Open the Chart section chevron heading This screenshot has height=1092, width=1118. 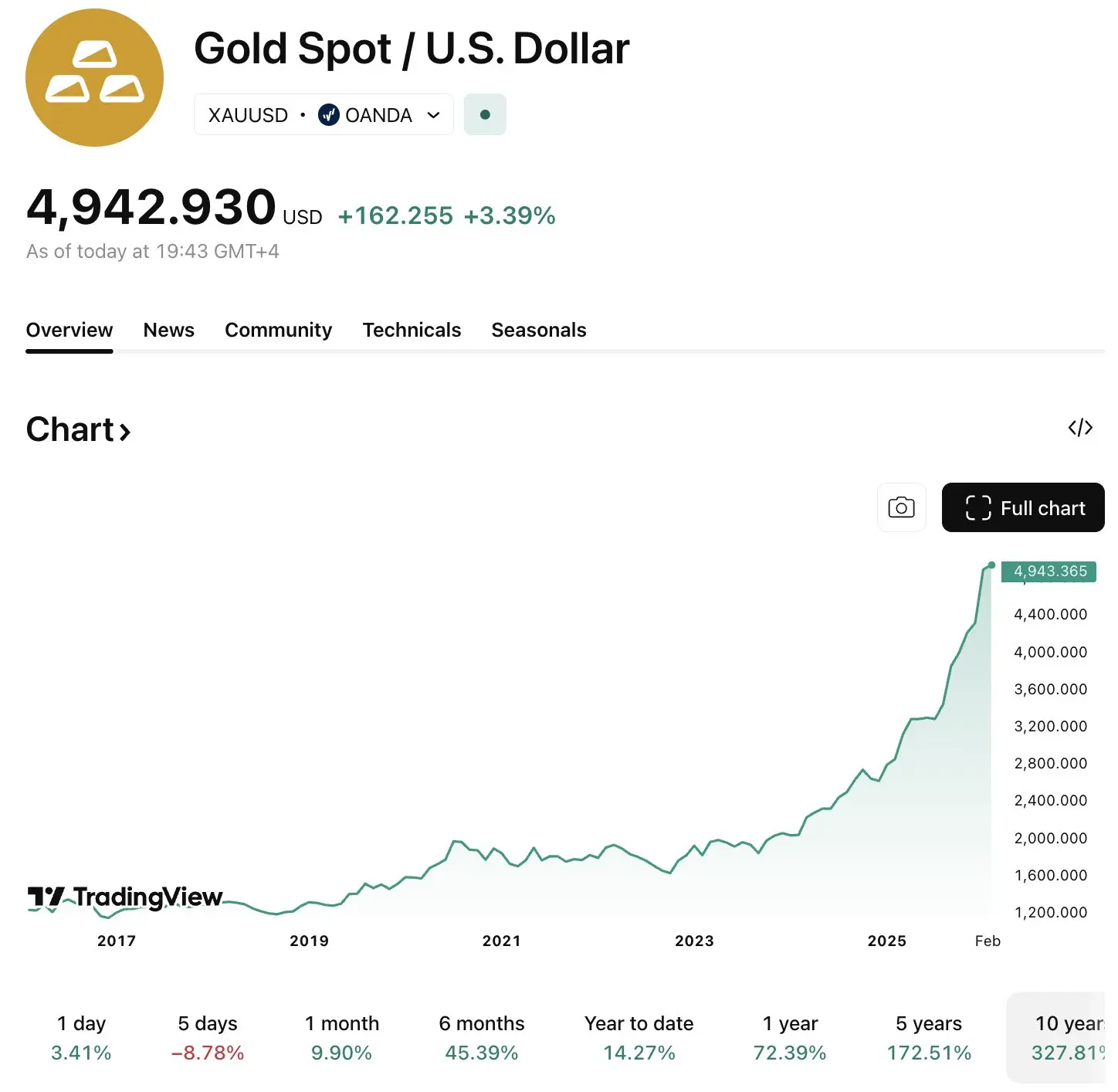78,429
